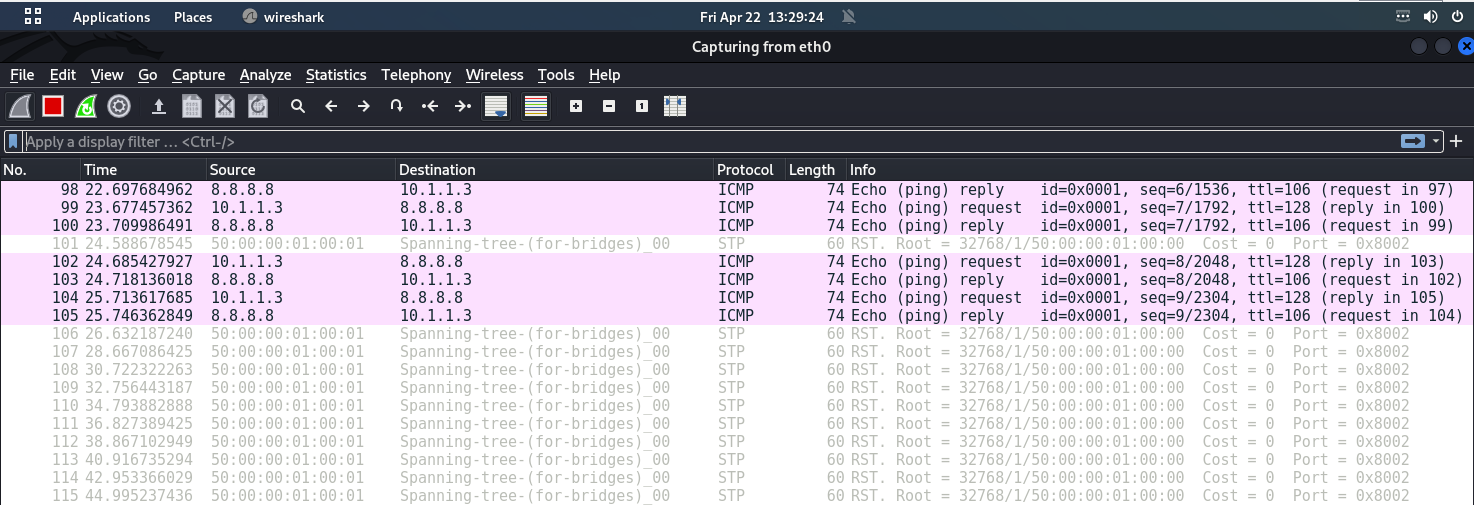The width and height of the screenshot is (1474, 505).
Task: Open display filter bookmark menu
Action: click(x=13, y=142)
